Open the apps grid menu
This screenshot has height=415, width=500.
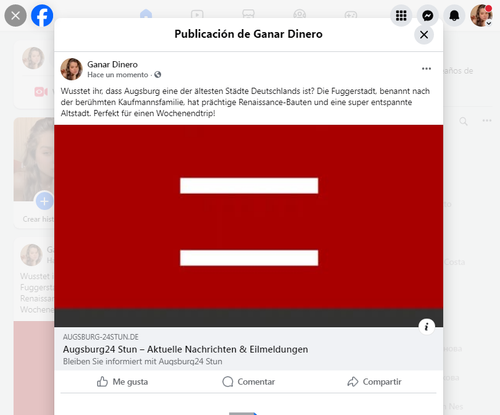(401, 16)
